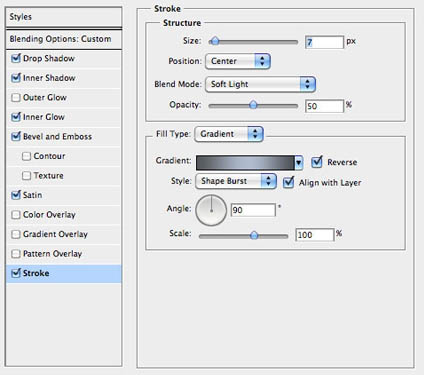Enable the Gradient Overlay checkbox
Screen dimensions: 424x375
[x=16, y=234]
